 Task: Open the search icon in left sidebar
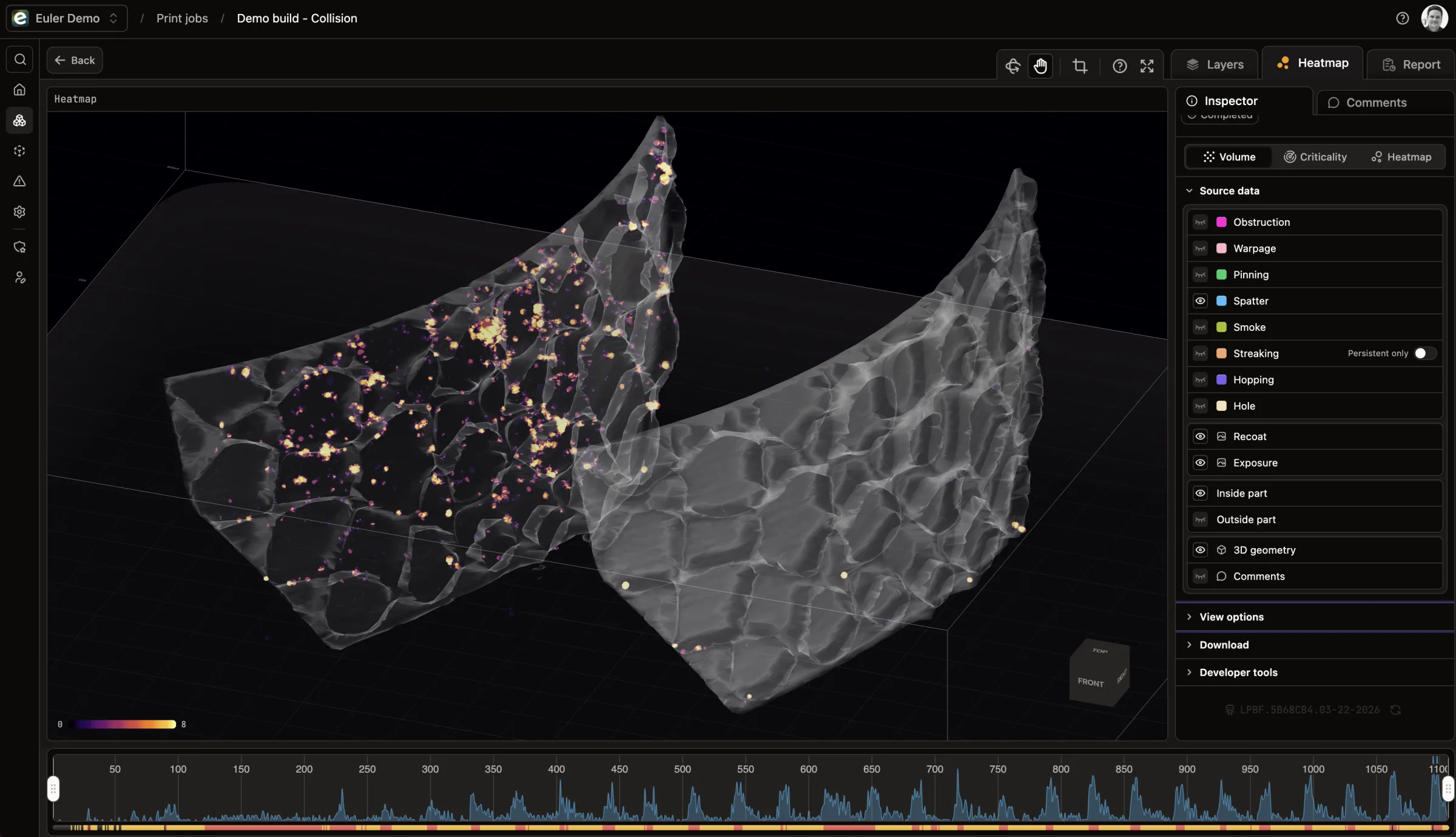19,59
